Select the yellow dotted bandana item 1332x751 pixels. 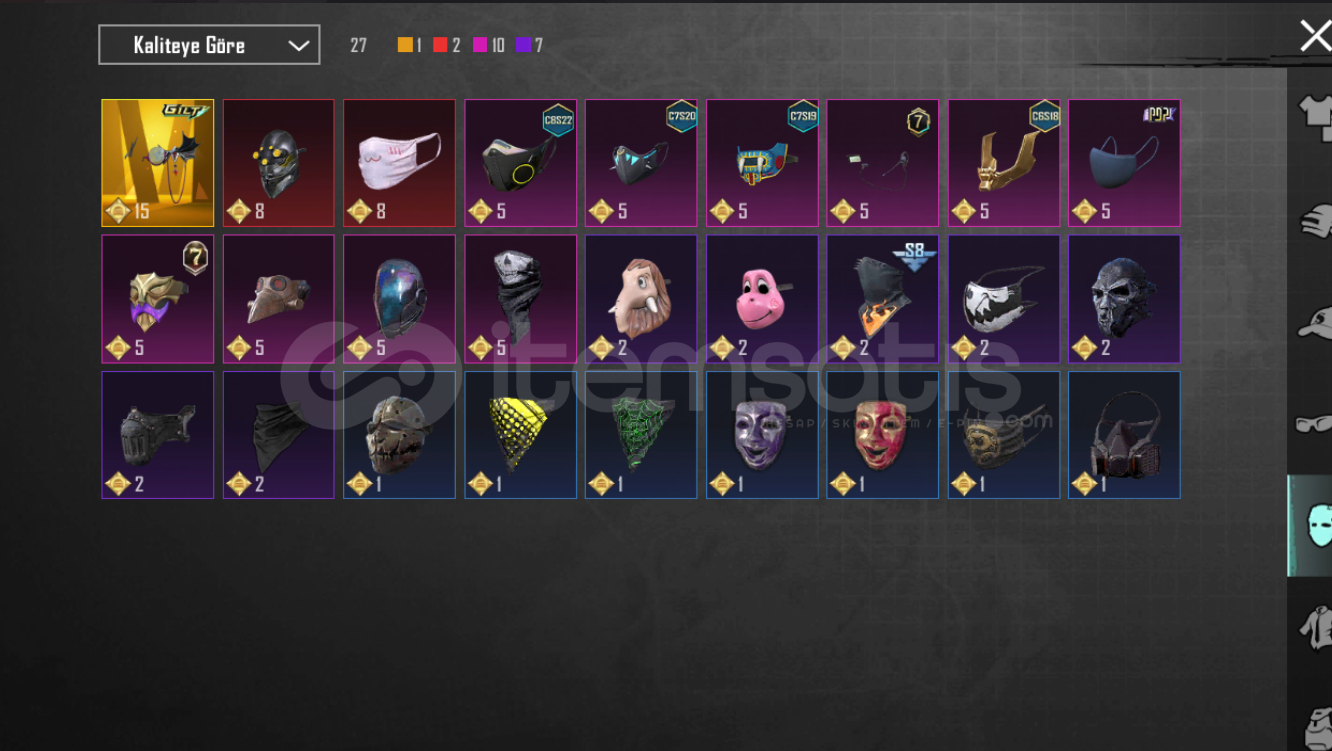pyautogui.click(x=520, y=435)
